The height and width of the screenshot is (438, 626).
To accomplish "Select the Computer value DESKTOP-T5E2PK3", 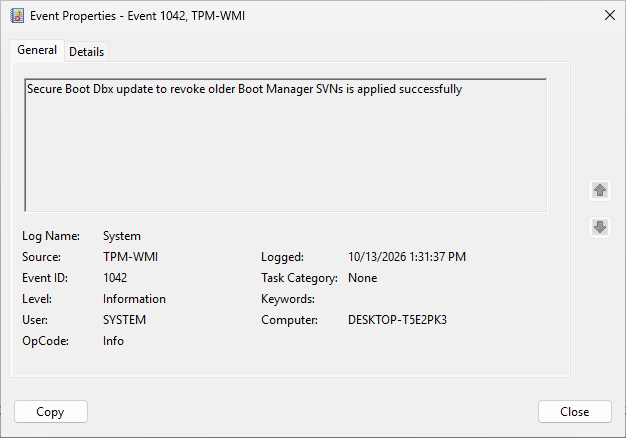I will click(x=397, y=320).
